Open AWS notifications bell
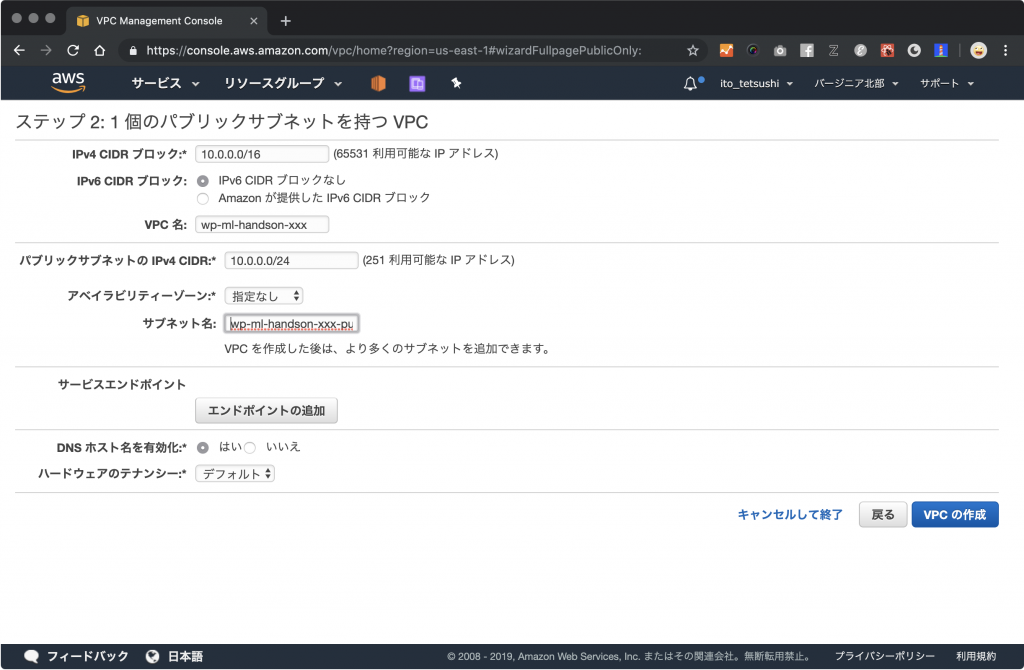1024x670 pixels. pyautogui.click(x=690, y=84)
